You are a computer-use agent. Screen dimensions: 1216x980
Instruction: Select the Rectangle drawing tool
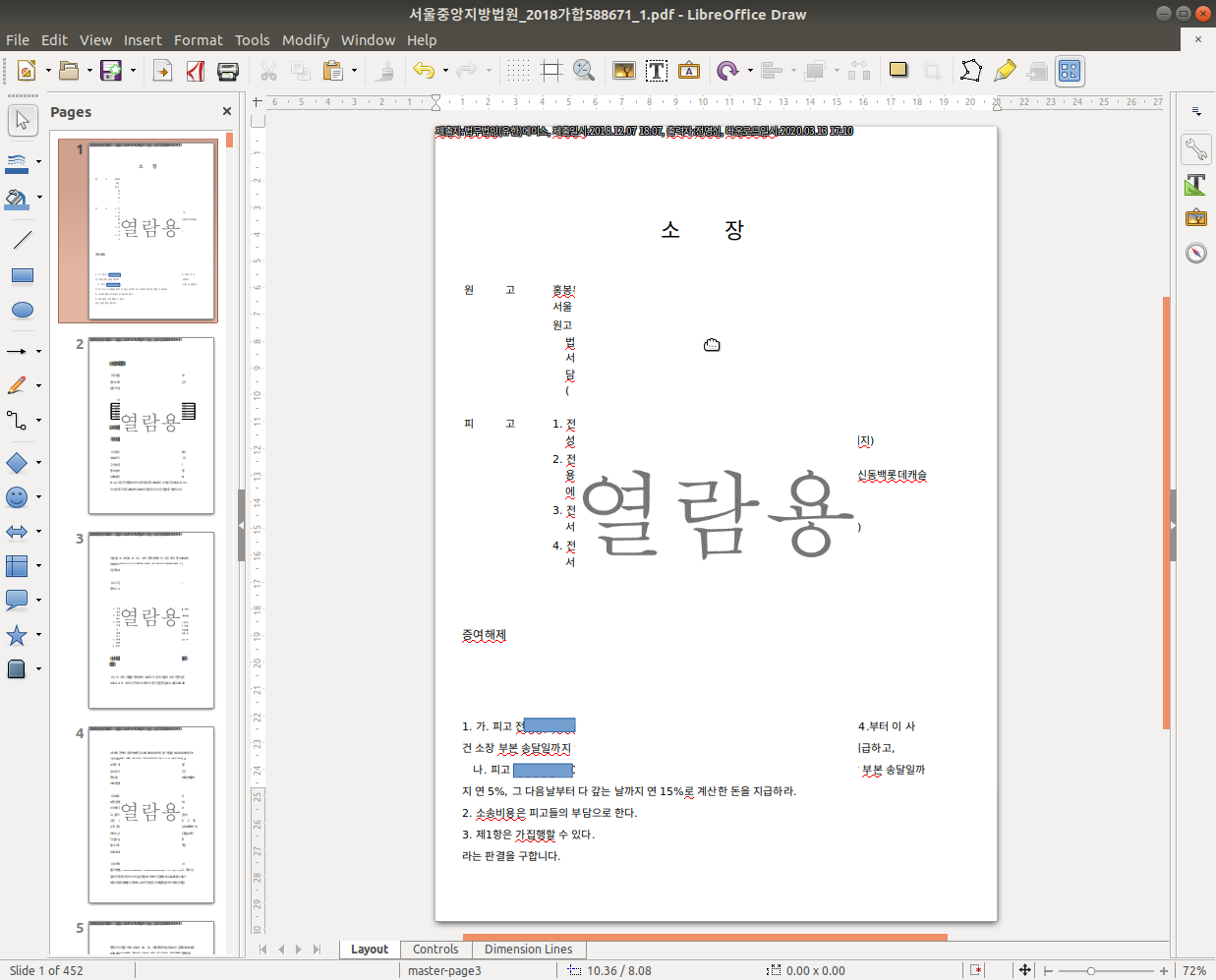click(22, 275)
